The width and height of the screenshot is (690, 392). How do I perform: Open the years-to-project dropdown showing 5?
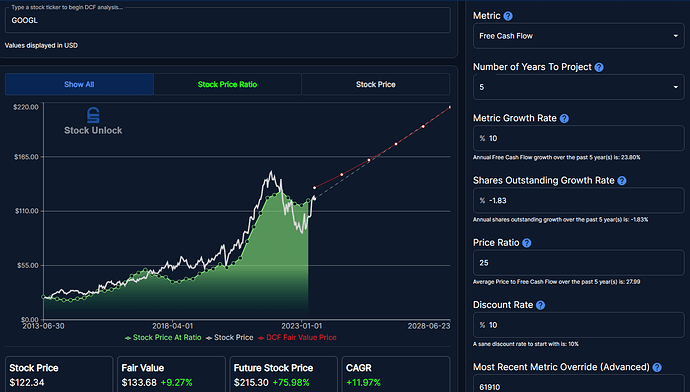pyautogui.click(x=579, y=87)
